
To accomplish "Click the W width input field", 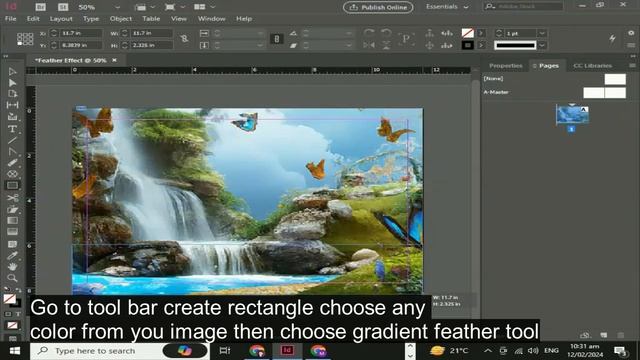I will tap(152, 33).
